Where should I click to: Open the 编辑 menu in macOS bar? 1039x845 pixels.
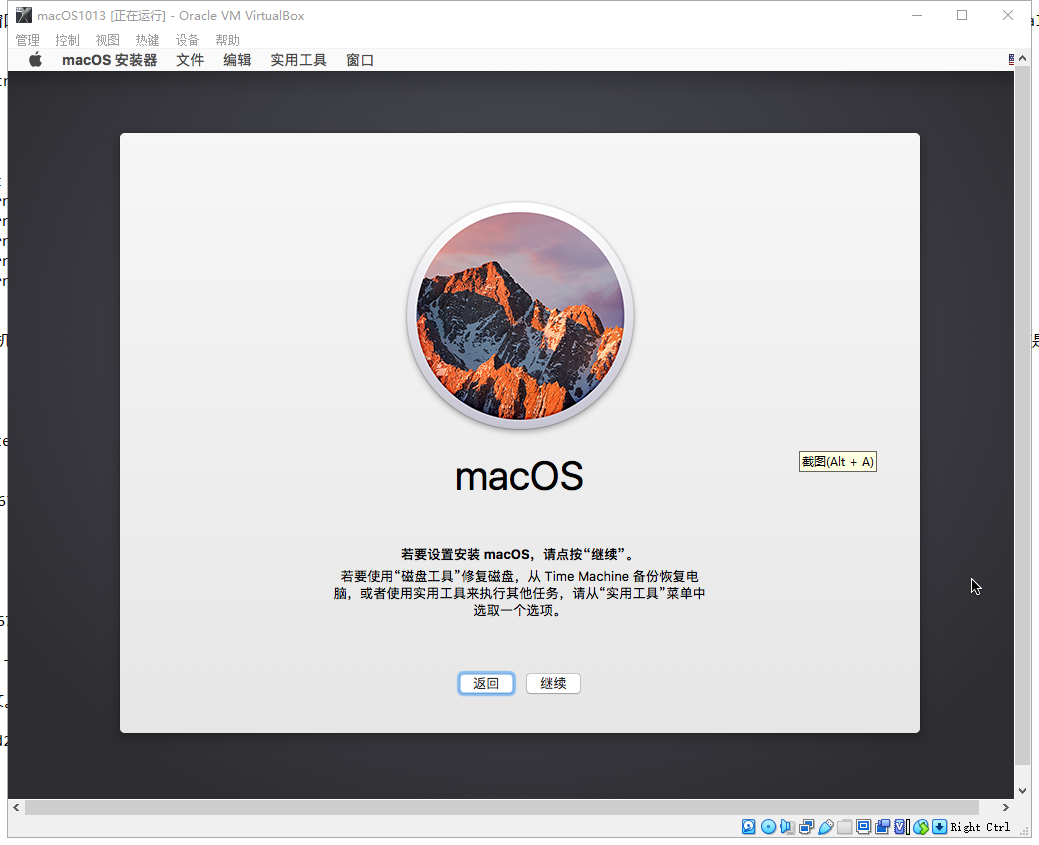(237, 60)
